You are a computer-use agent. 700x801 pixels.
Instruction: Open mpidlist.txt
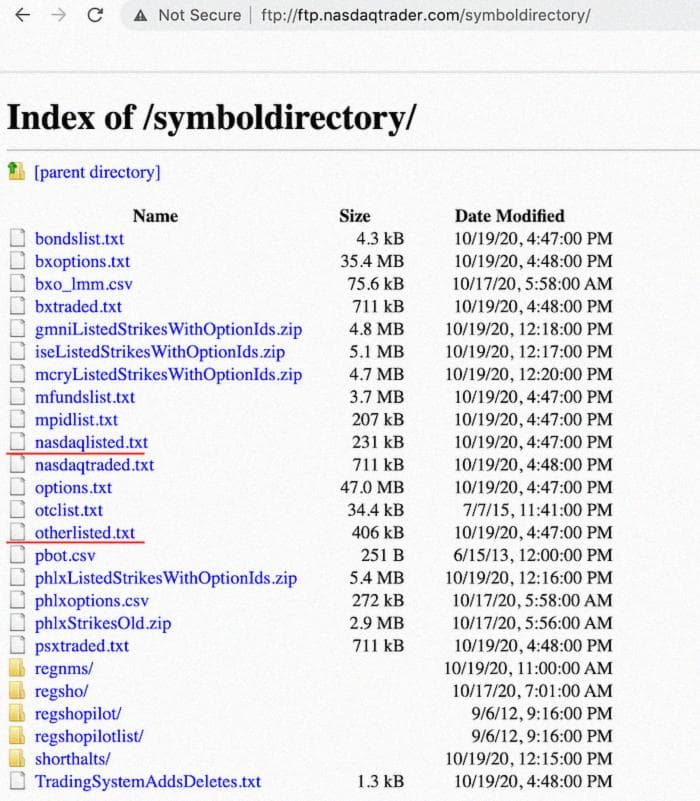pyautogui.click(x=76, y=419)
